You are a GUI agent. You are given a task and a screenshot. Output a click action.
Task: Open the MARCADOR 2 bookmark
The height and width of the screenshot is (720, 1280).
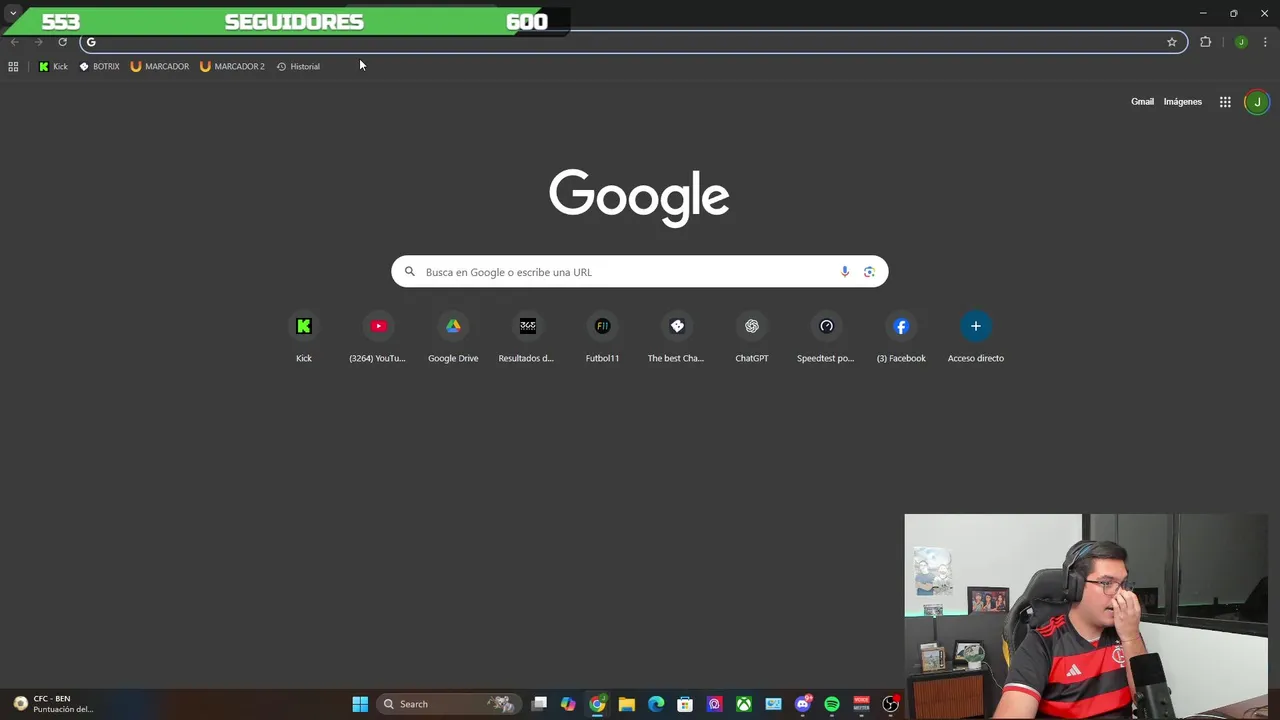[x=232, y=67]
